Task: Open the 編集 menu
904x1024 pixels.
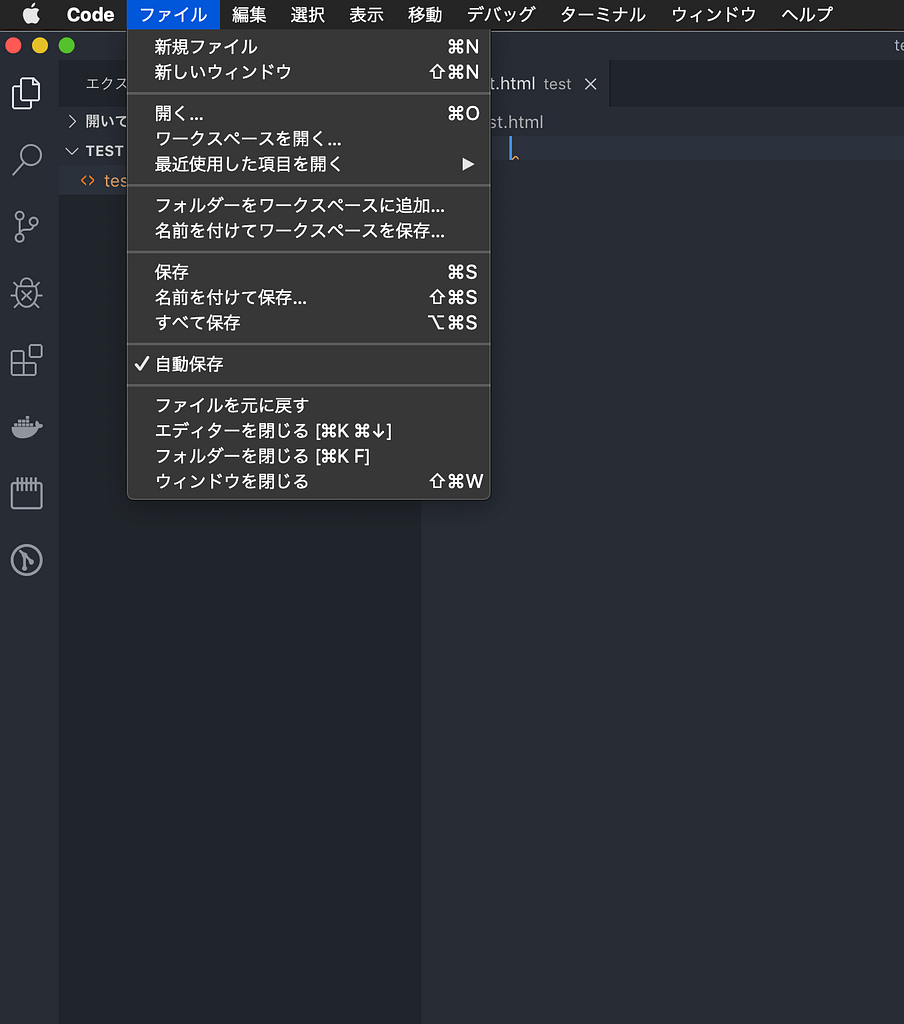Action: coord(249,14)
